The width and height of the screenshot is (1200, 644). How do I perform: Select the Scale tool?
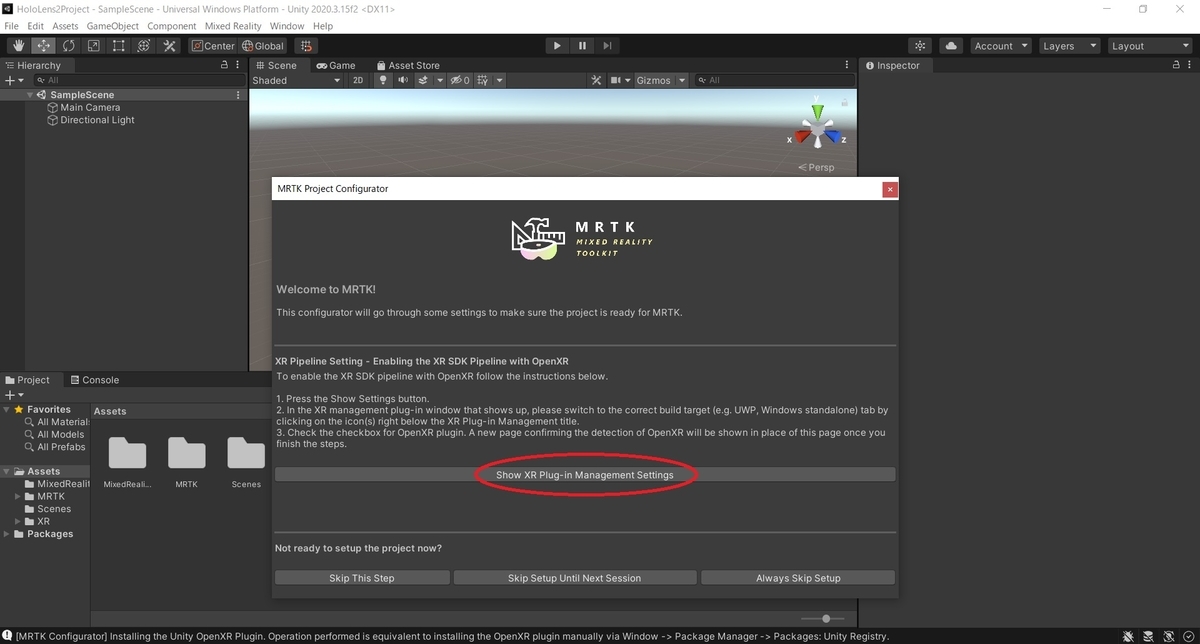click(x=93, y=46)
